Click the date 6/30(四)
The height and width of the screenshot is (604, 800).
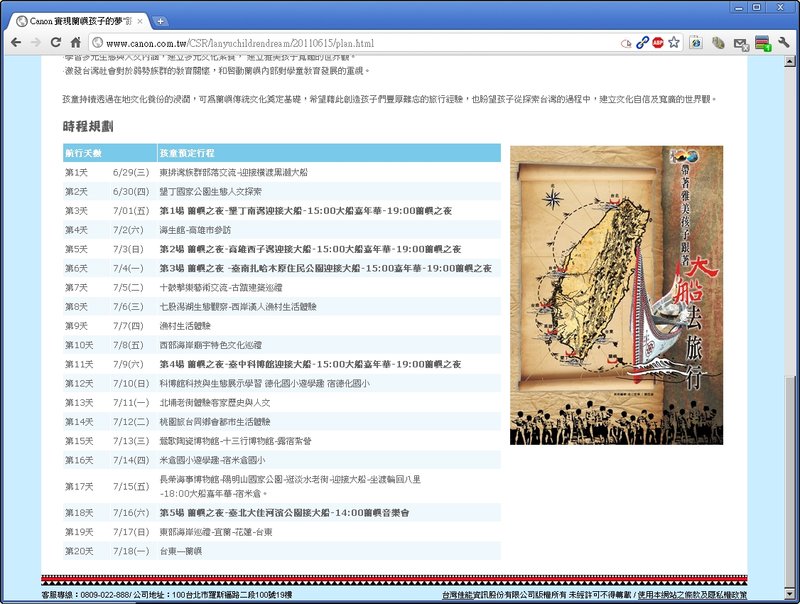[x=131, y=192]
